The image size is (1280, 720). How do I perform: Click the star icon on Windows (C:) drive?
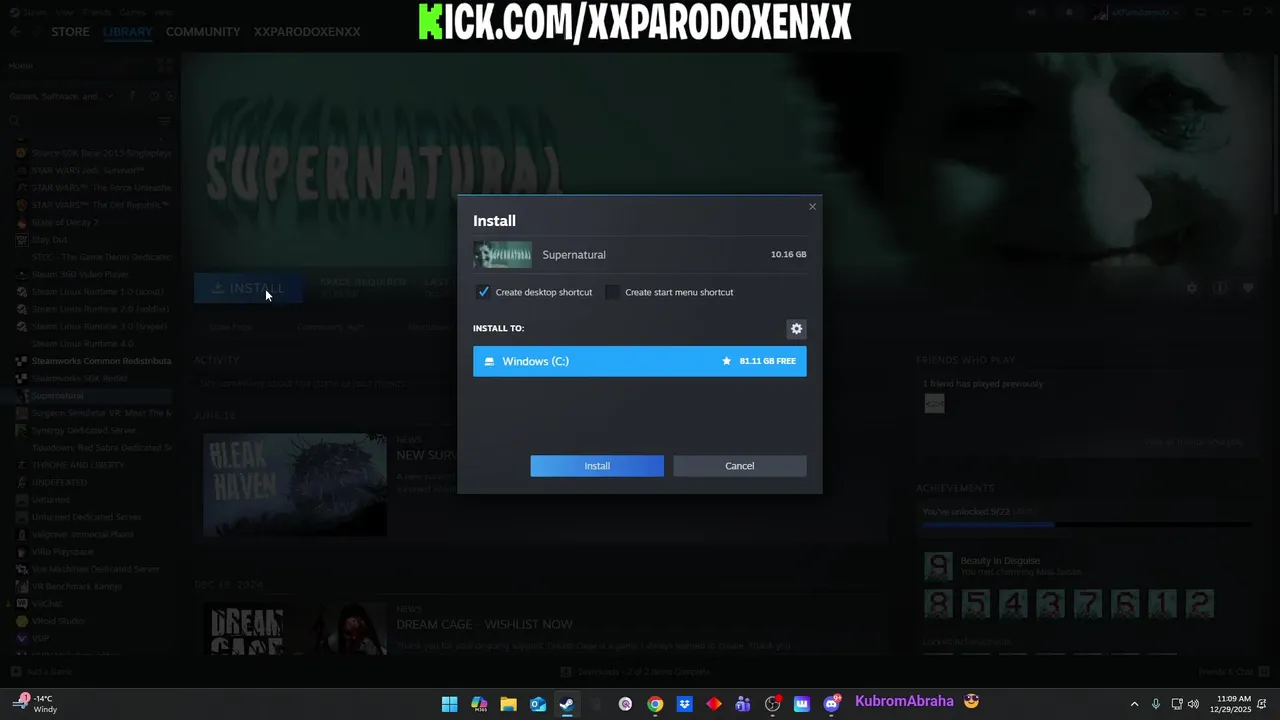click(x=727, y=361)
